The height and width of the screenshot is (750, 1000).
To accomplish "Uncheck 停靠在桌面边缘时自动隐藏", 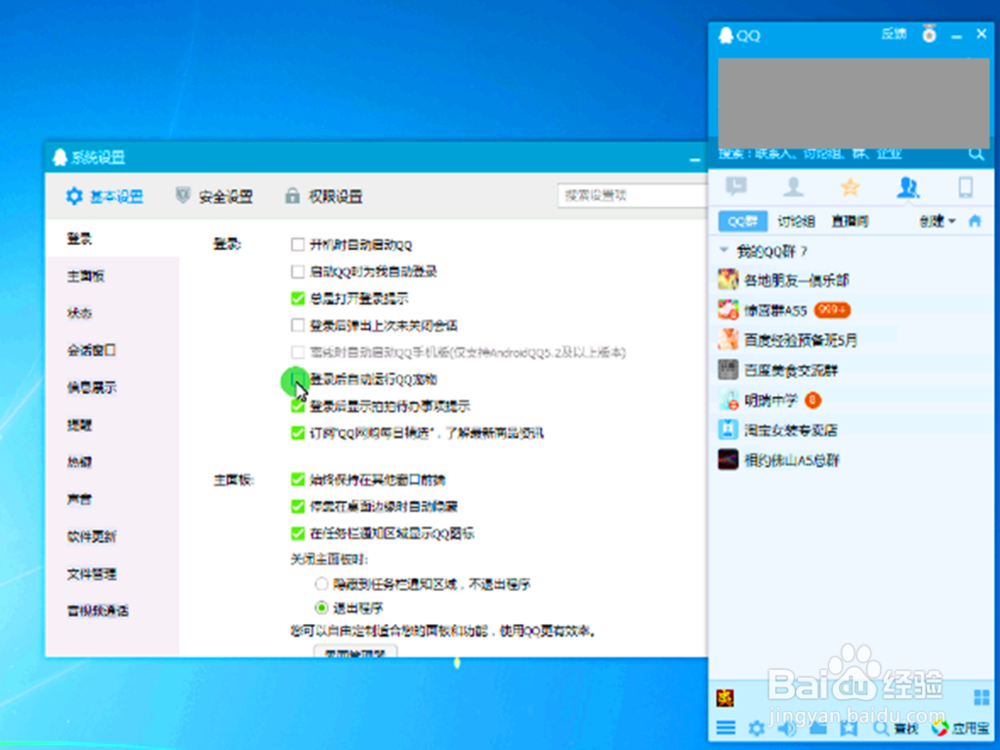I will (x=297, y=506).
